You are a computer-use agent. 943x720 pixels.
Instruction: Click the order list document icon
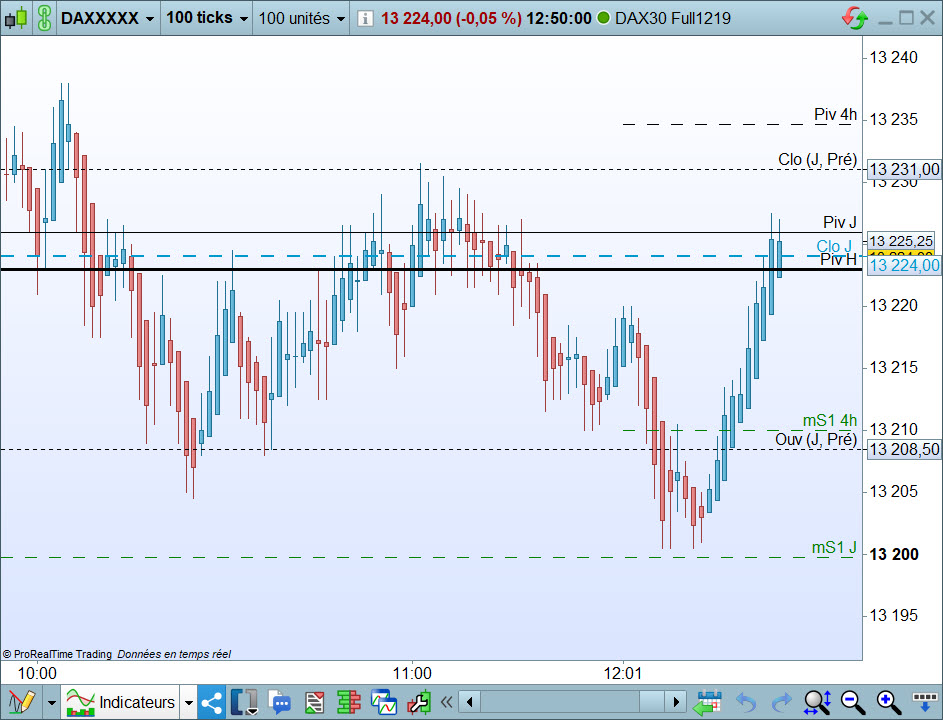(x=314, y=702)
